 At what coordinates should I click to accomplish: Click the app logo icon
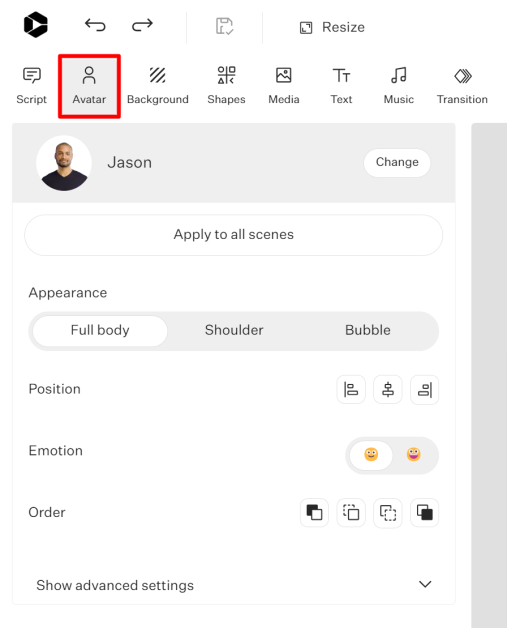click(x=36, y=25)
